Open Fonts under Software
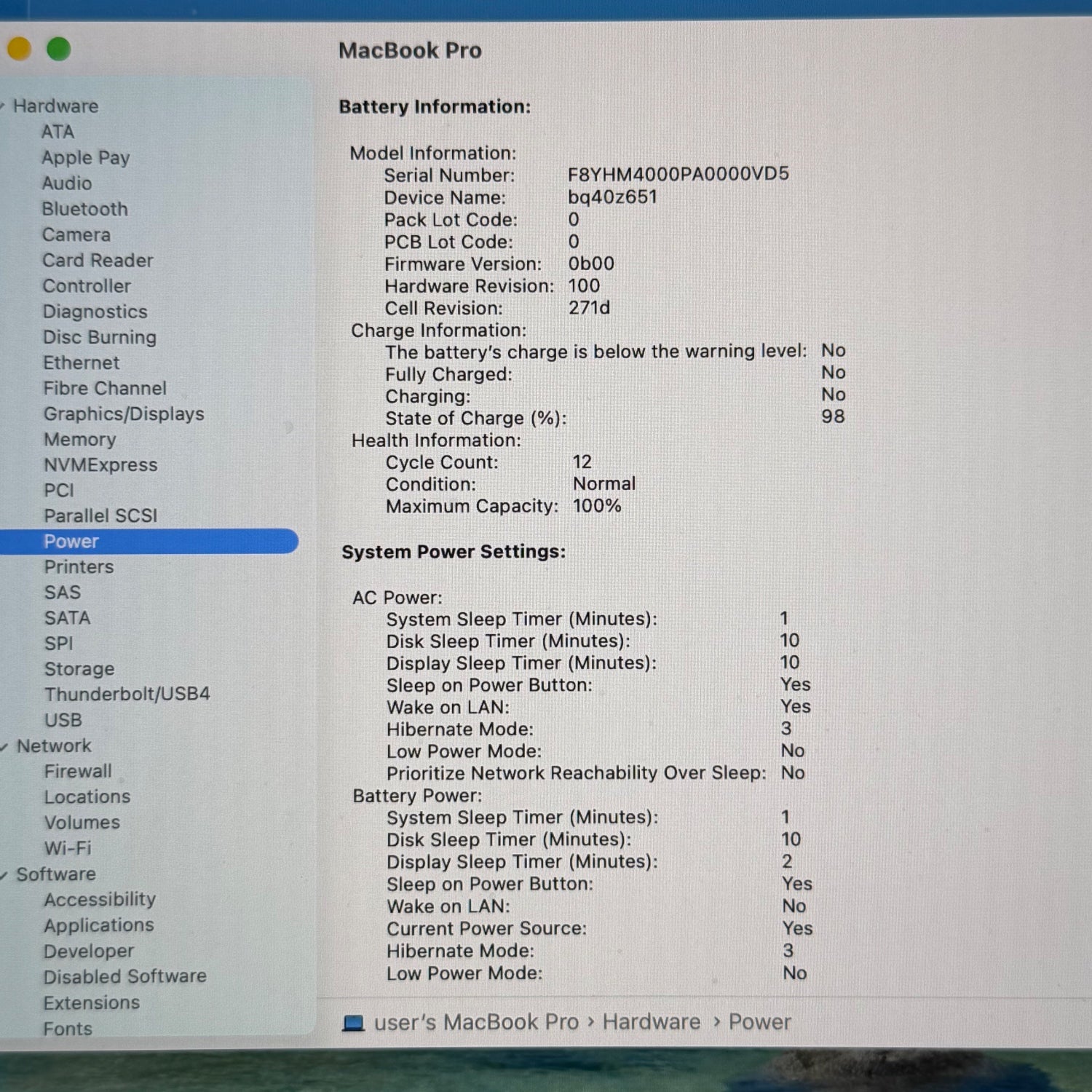 [x=68, y=1029]
